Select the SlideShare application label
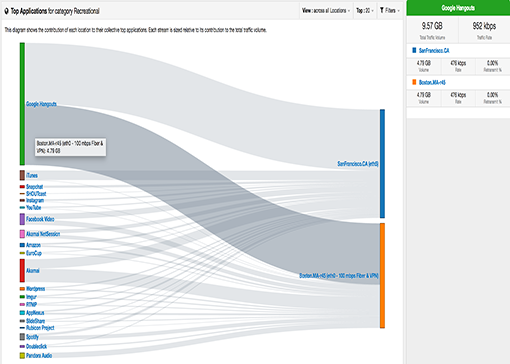510x364 pixels. click(35, 321)
